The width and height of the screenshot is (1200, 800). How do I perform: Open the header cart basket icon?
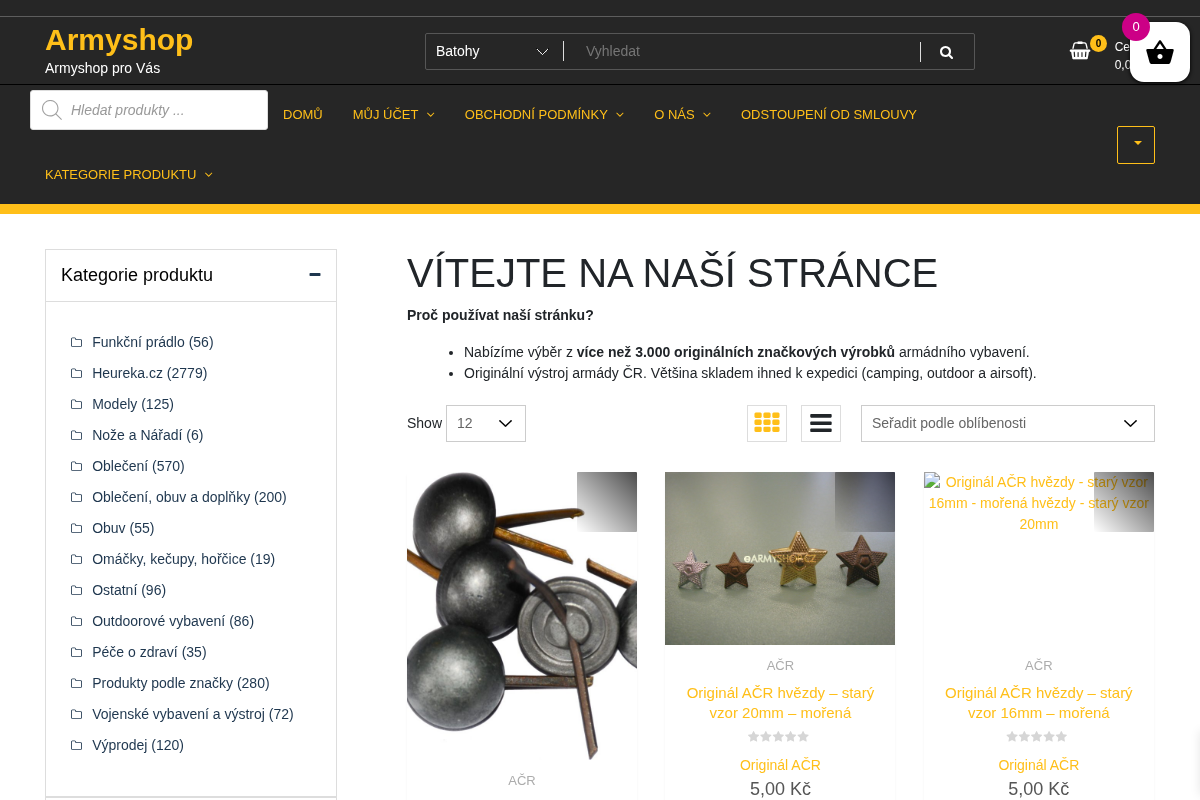click(x=1080, y=50)
